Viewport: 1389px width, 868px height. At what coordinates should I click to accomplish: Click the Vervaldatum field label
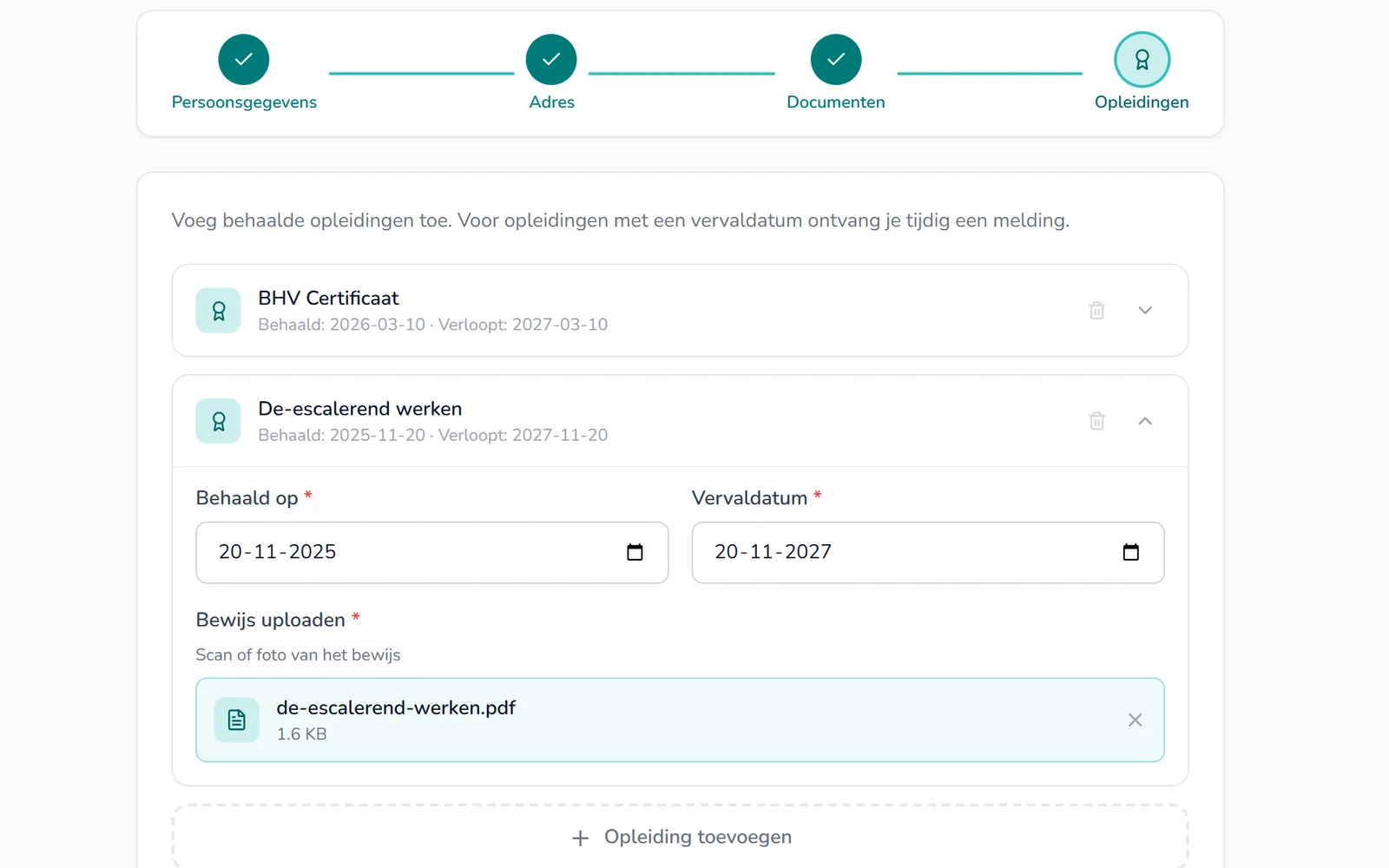749,498
